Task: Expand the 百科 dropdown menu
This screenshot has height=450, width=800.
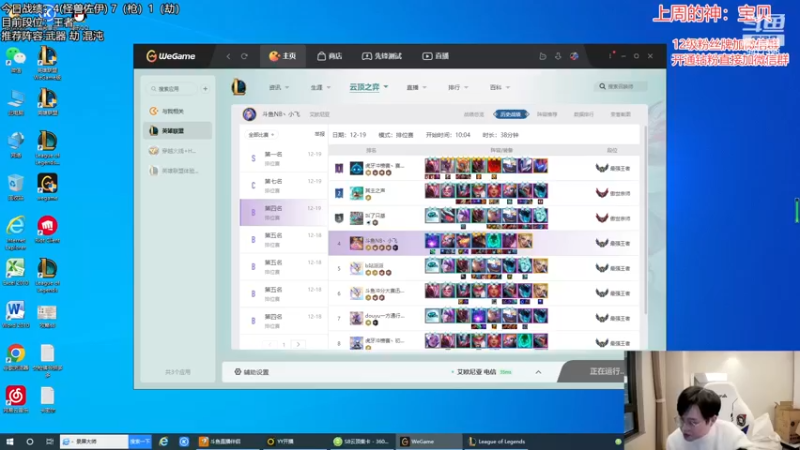Action: coord(499,87)
